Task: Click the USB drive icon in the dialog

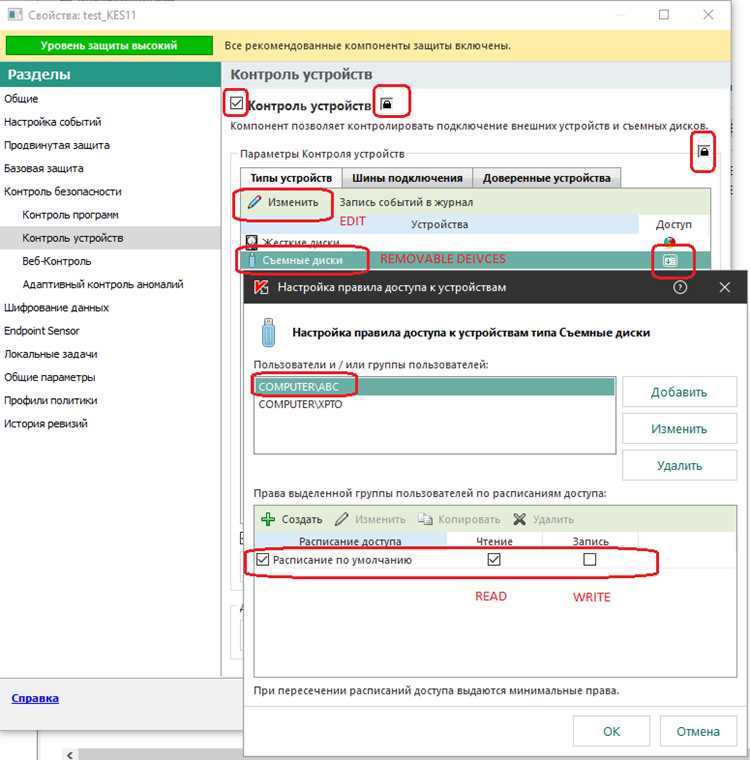Action: tap(268, 332)
